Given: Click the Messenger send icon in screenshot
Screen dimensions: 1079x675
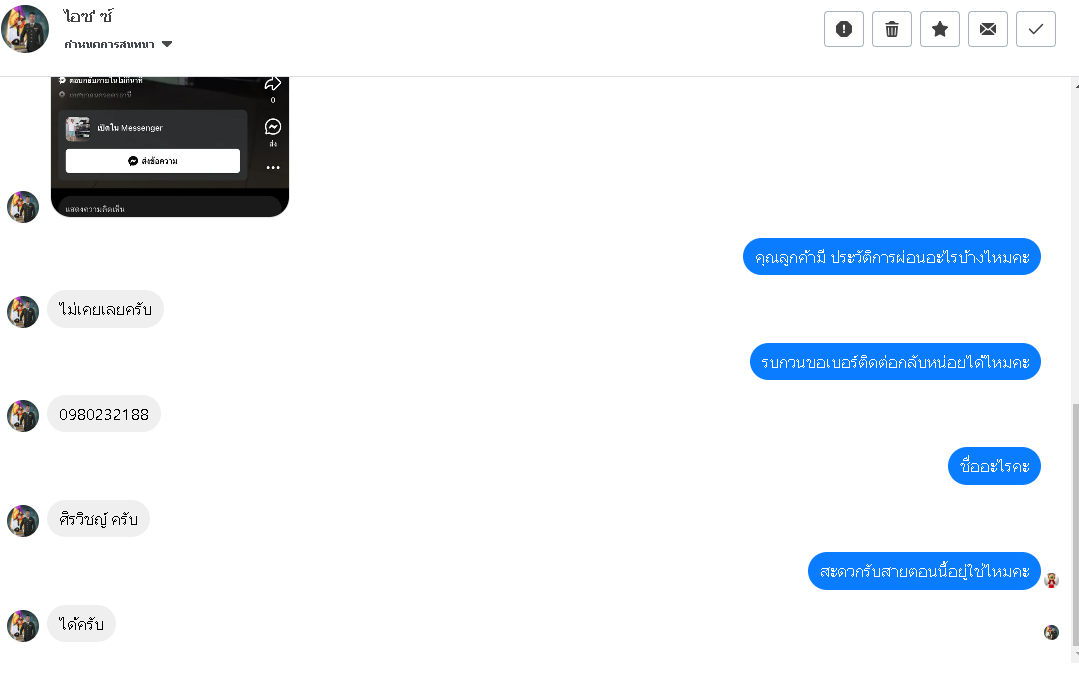Looking at the screenshot, I should click(273, 127).
